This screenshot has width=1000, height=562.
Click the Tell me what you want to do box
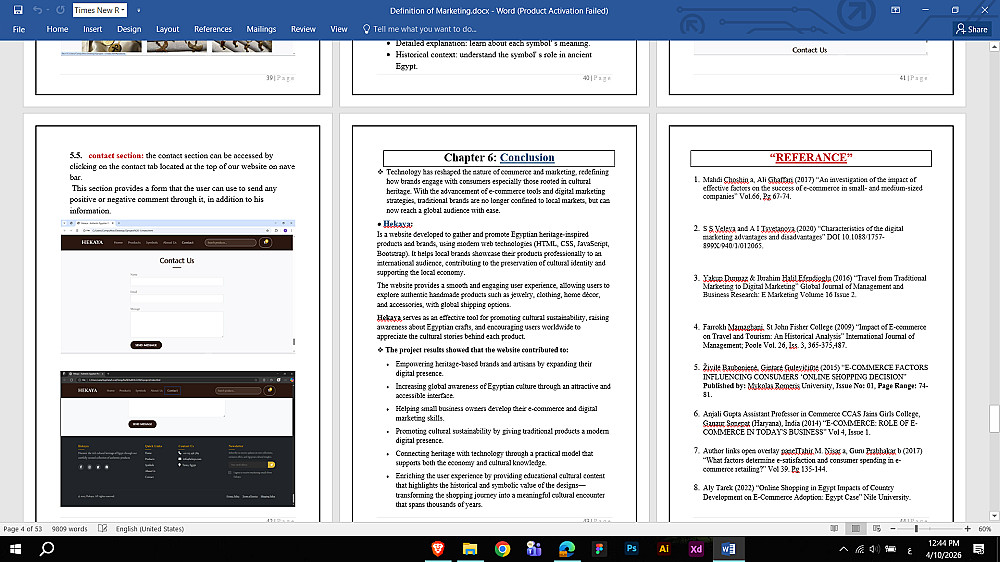click(420, 29)
